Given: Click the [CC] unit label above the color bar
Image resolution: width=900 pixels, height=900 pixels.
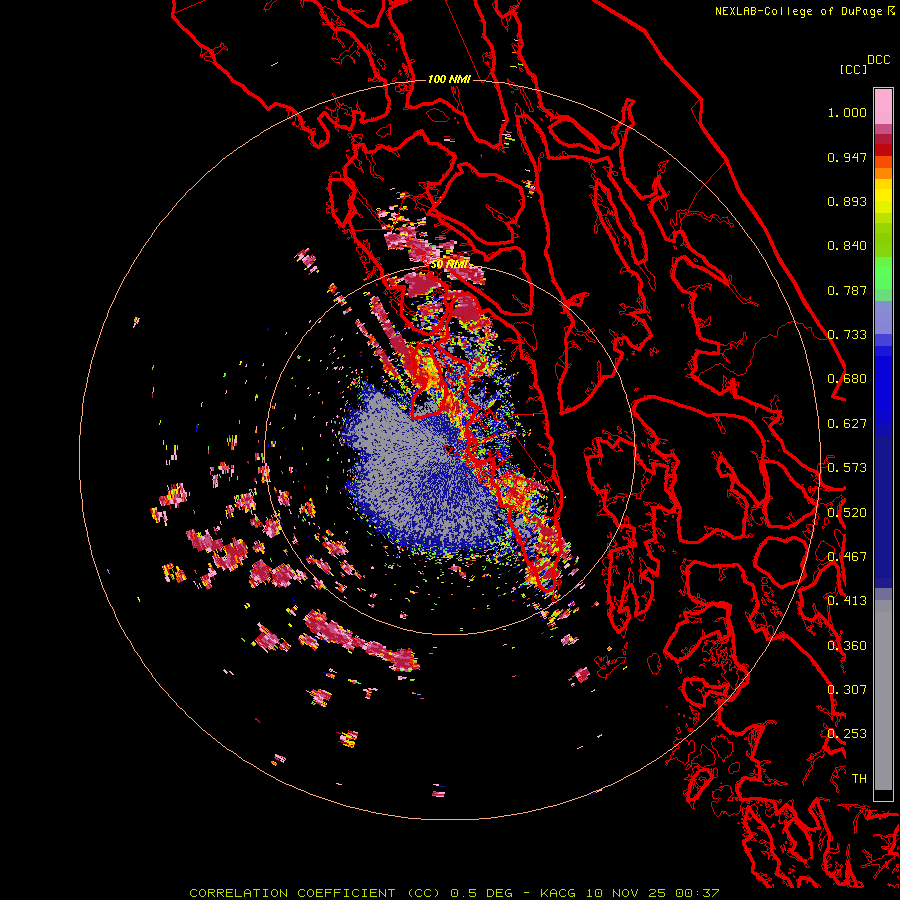Looking at the screenshot, I should pyautogui.click(x=853, y=70).
